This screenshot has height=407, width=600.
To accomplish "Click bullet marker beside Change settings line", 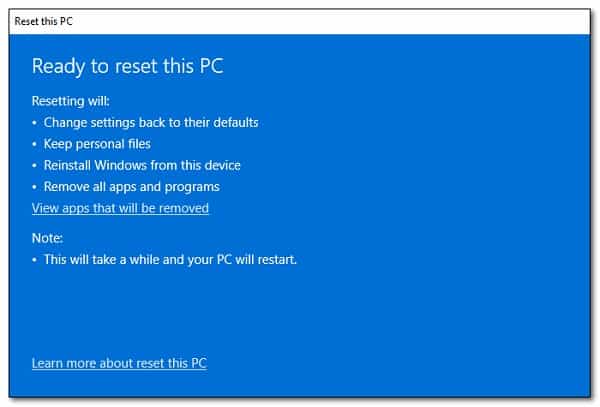I will click(x=35, y=123).
